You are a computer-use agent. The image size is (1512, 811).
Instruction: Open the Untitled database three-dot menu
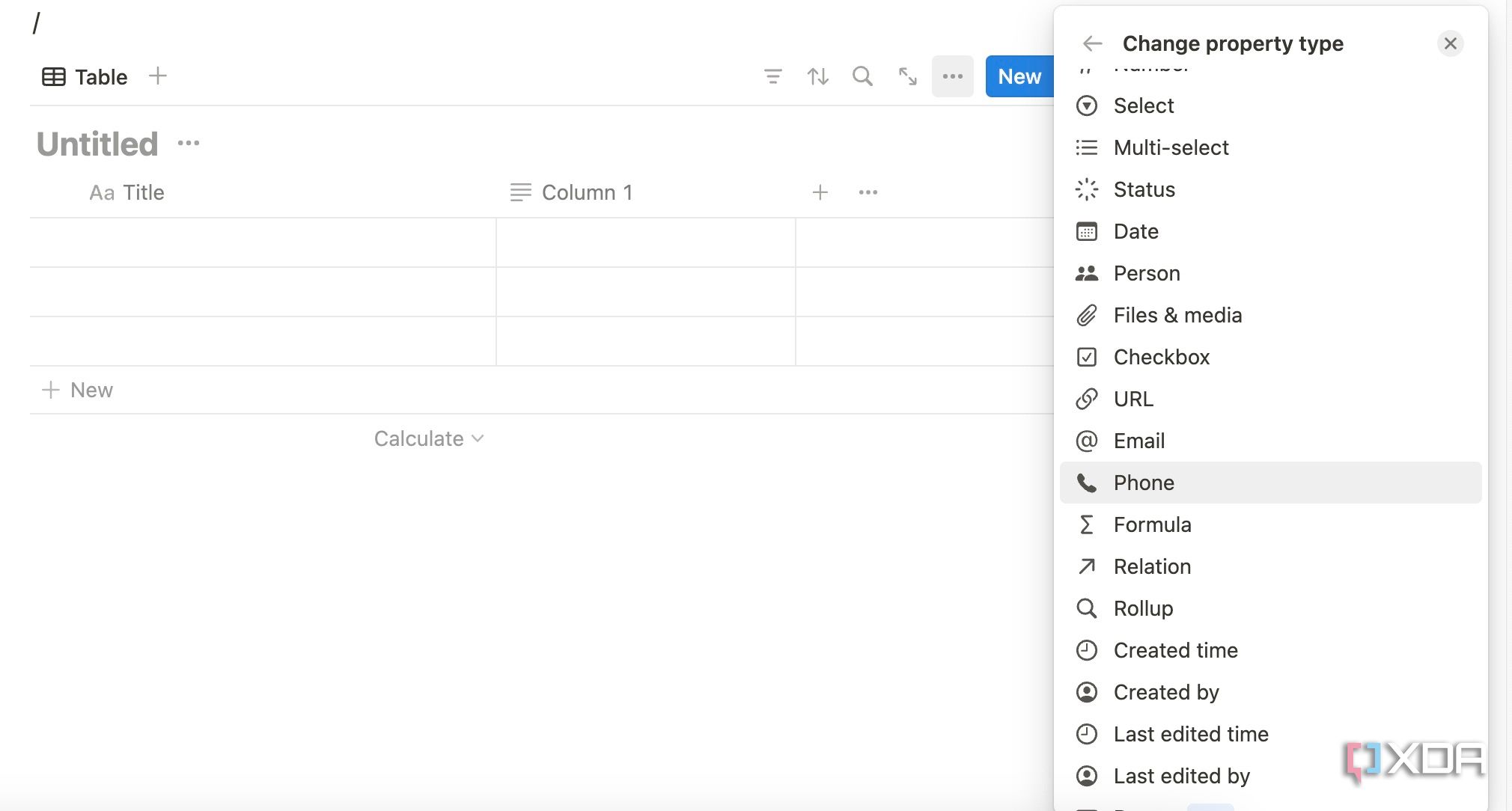click(x=189, y=143)
